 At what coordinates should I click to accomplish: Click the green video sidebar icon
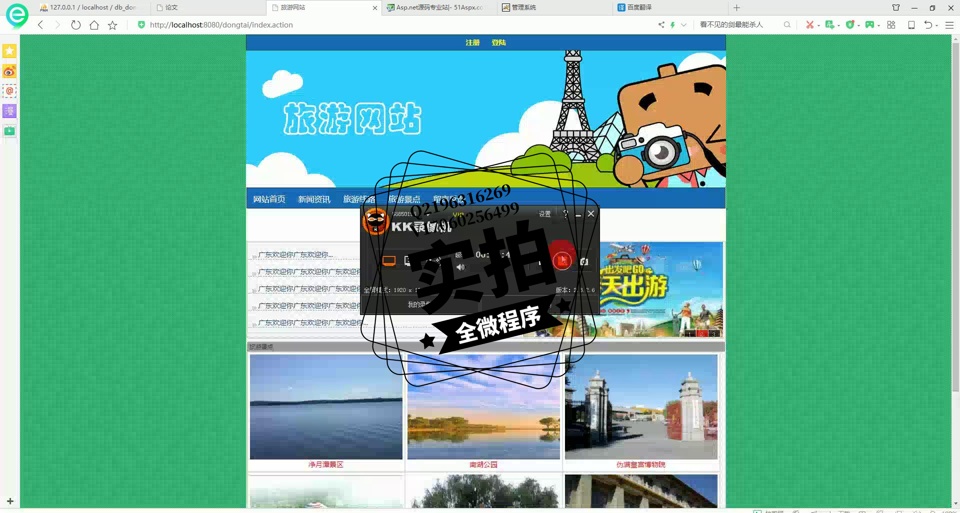click(x=9, y=130)
